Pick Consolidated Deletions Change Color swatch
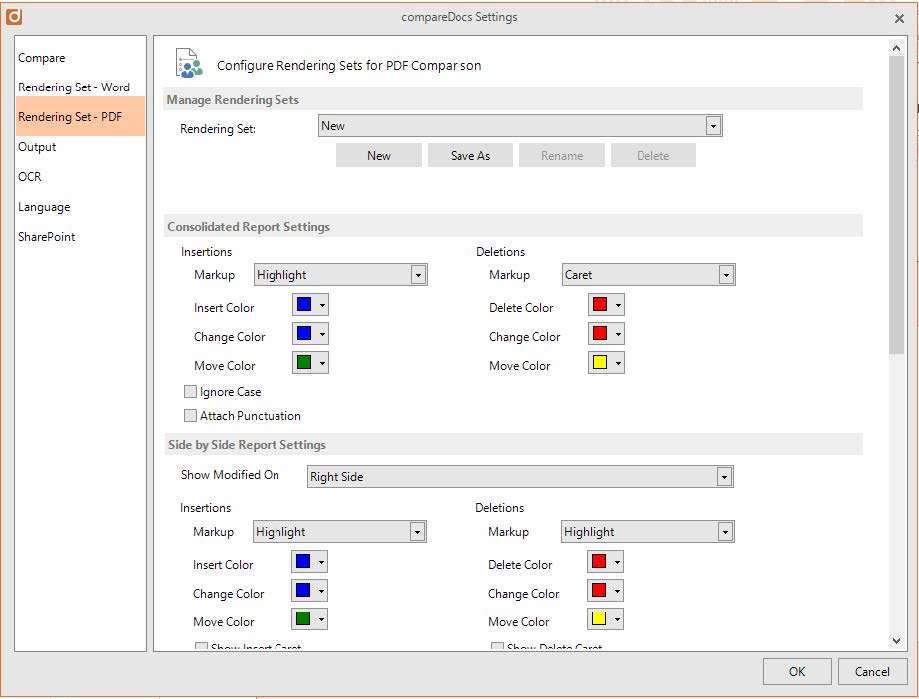This screenshot has width=919, height=699. [x=606, y=334]
